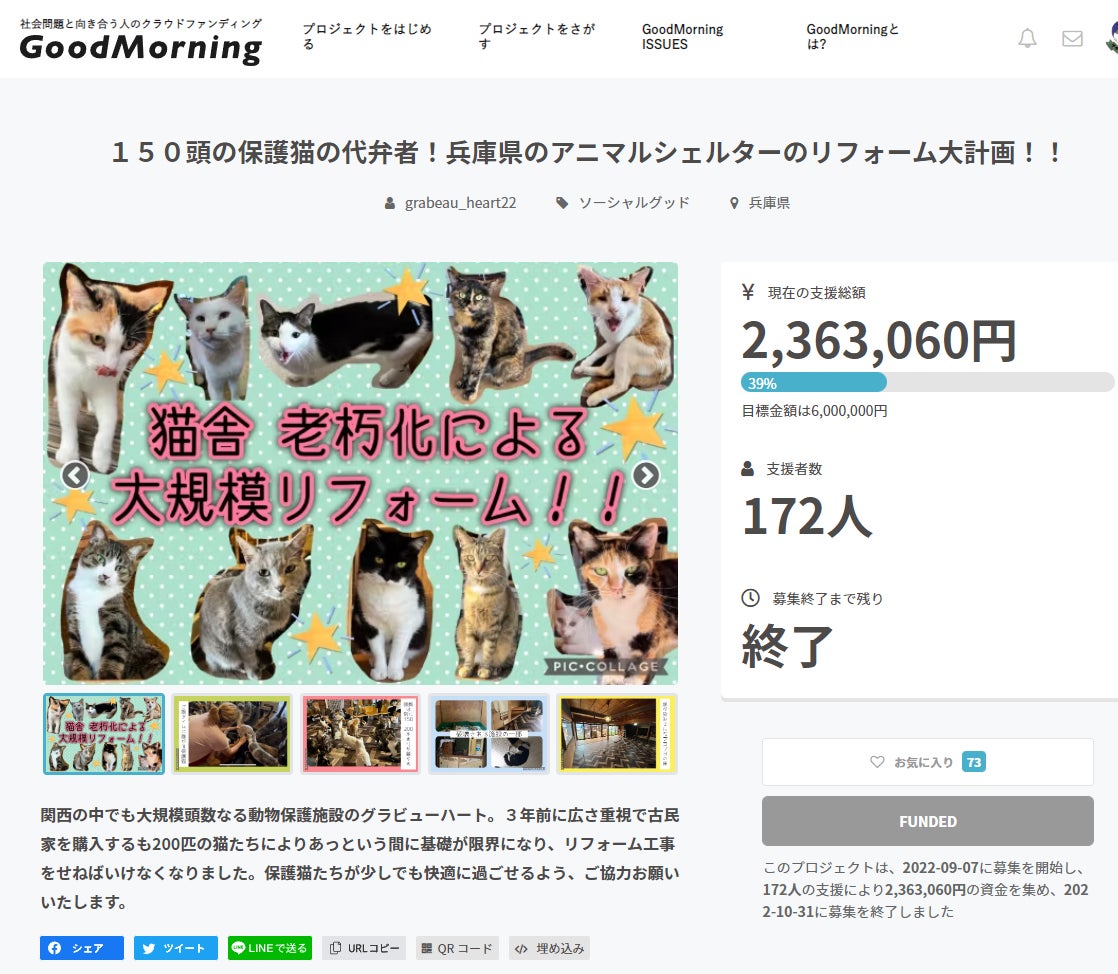Select the last thumbnail of wooden room
Screen dimensions: 1118x974
[x=617, y=734]
